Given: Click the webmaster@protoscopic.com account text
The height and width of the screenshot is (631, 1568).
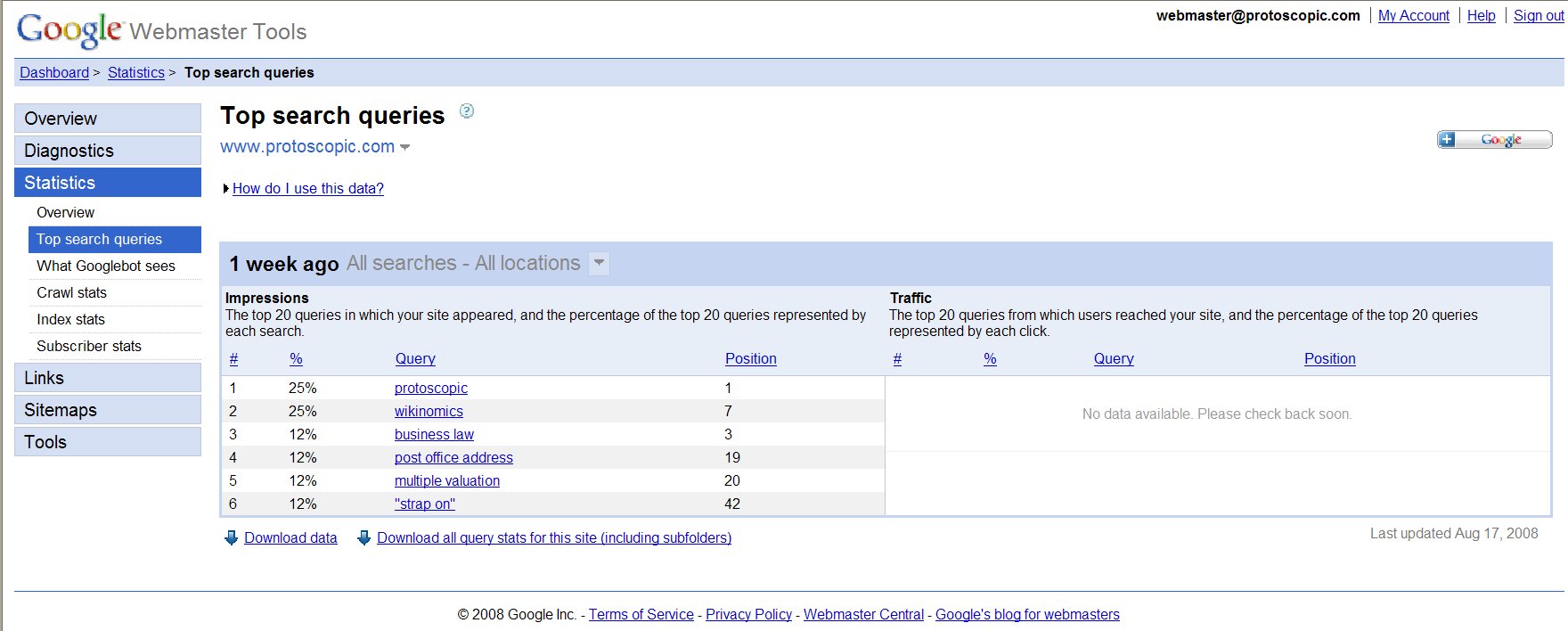Looking at the screenshot, I should coord(1258,15).
